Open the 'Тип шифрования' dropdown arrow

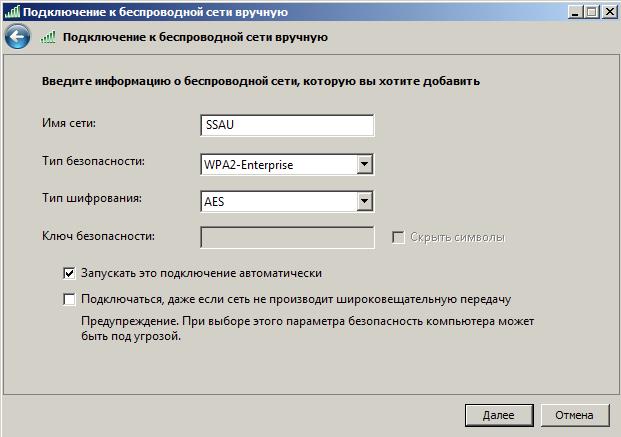click(x=364, y=201)
